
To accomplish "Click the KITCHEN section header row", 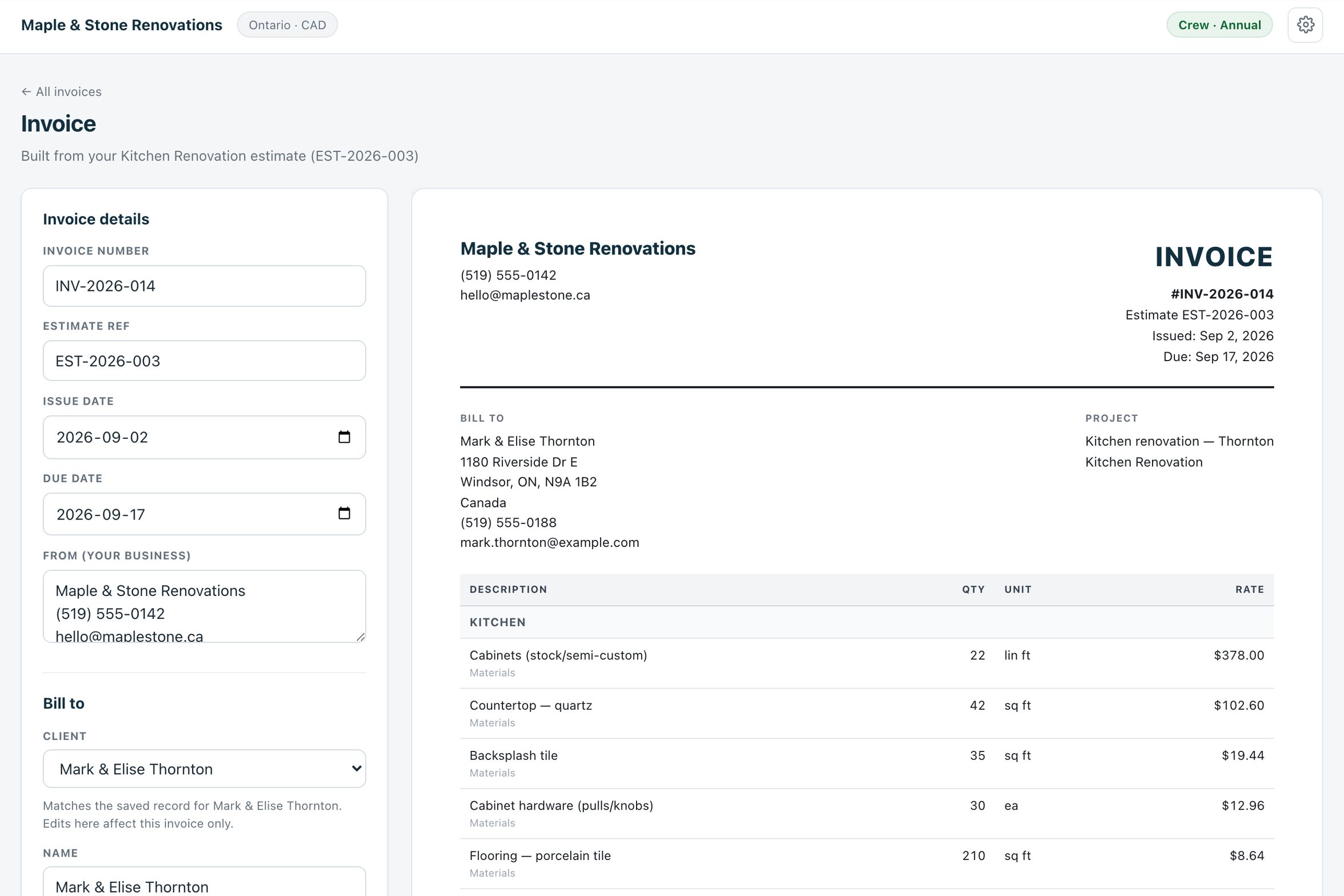I will tap(867, 622).
